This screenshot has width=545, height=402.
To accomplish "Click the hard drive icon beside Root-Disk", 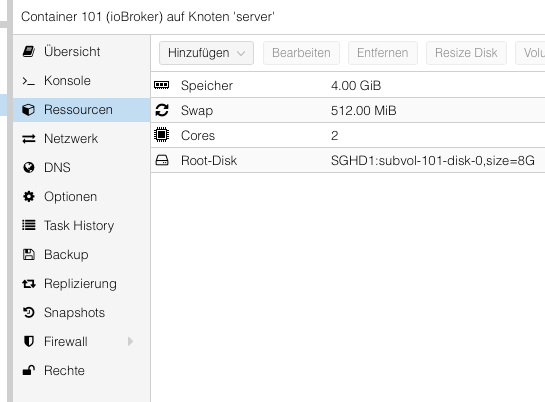I will 162,160.
